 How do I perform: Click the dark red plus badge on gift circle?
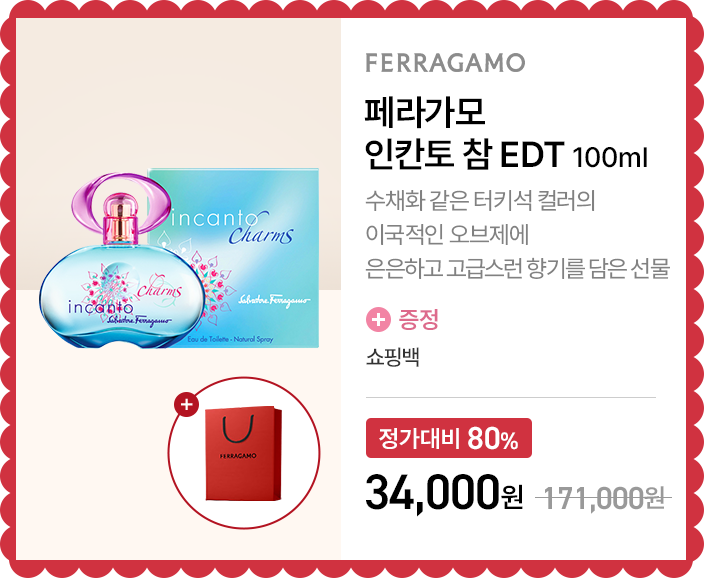tap(186, 405)
